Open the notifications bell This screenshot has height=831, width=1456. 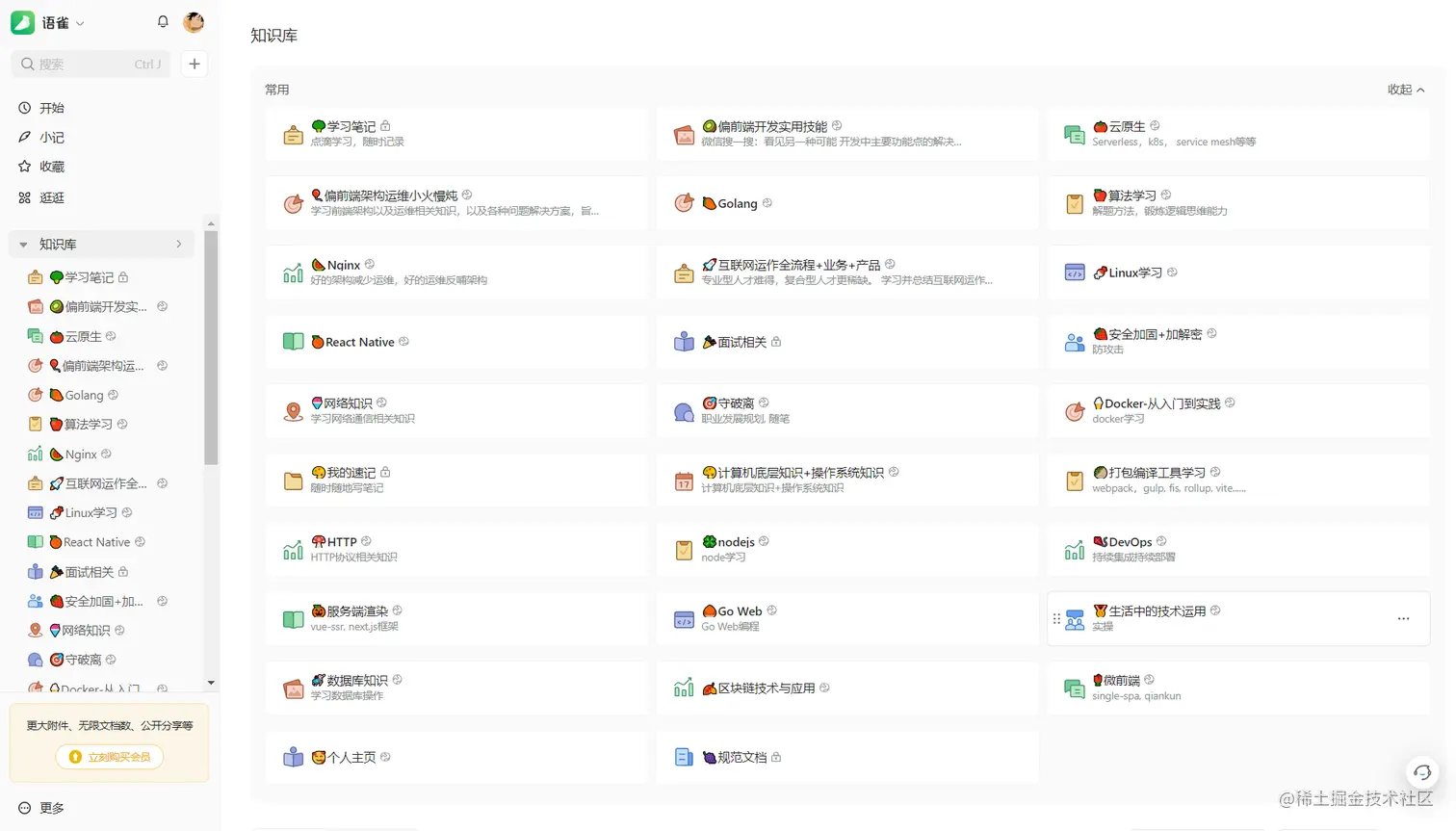pos(163,22)
